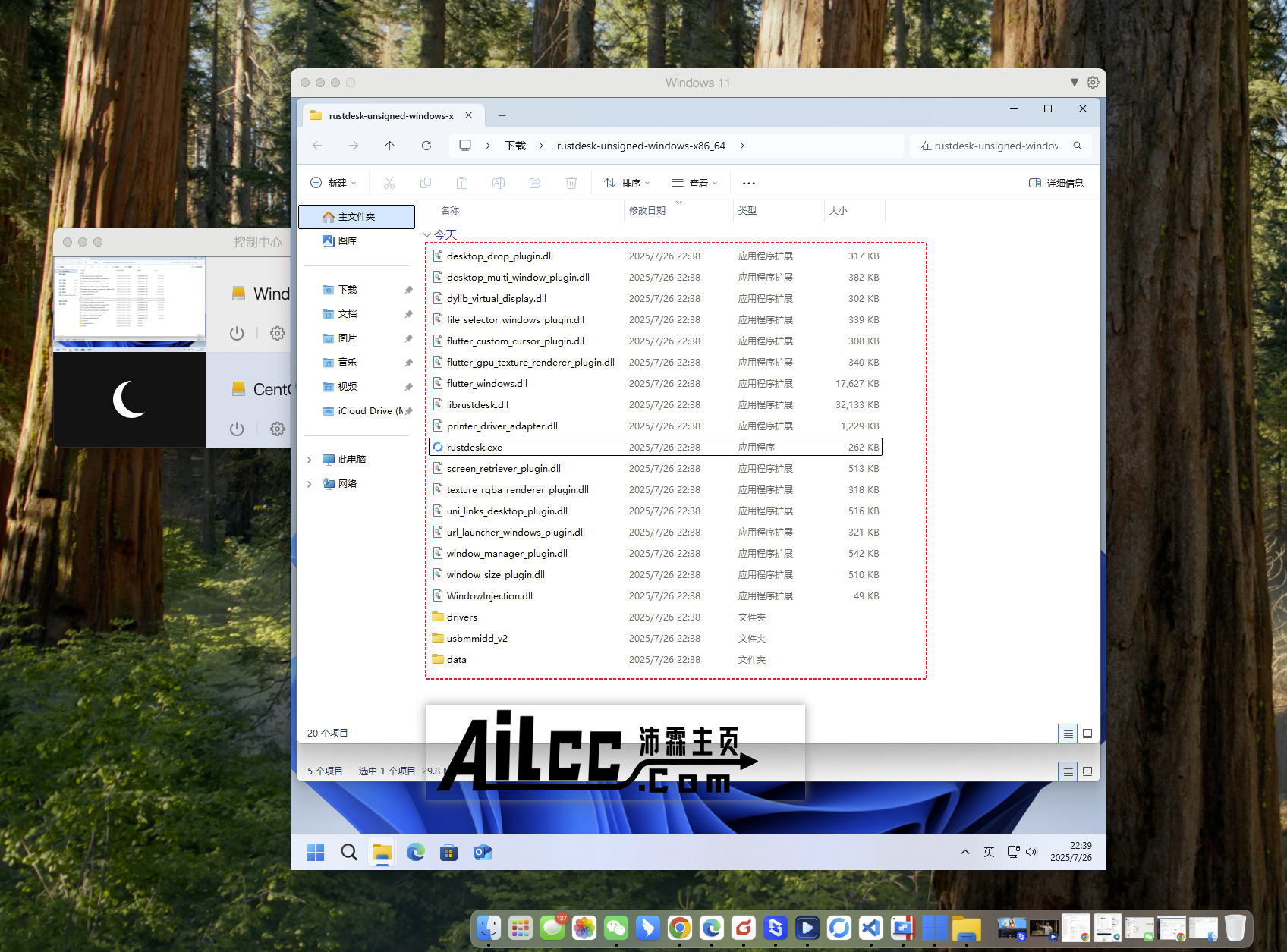Select WindowInjection.dll file

click(x=656, y=596)
